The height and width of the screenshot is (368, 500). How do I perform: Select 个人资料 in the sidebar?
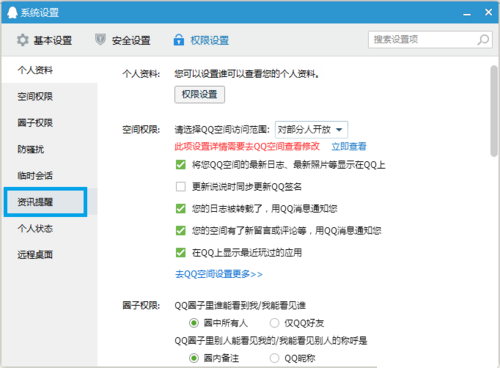click(49, 70)
